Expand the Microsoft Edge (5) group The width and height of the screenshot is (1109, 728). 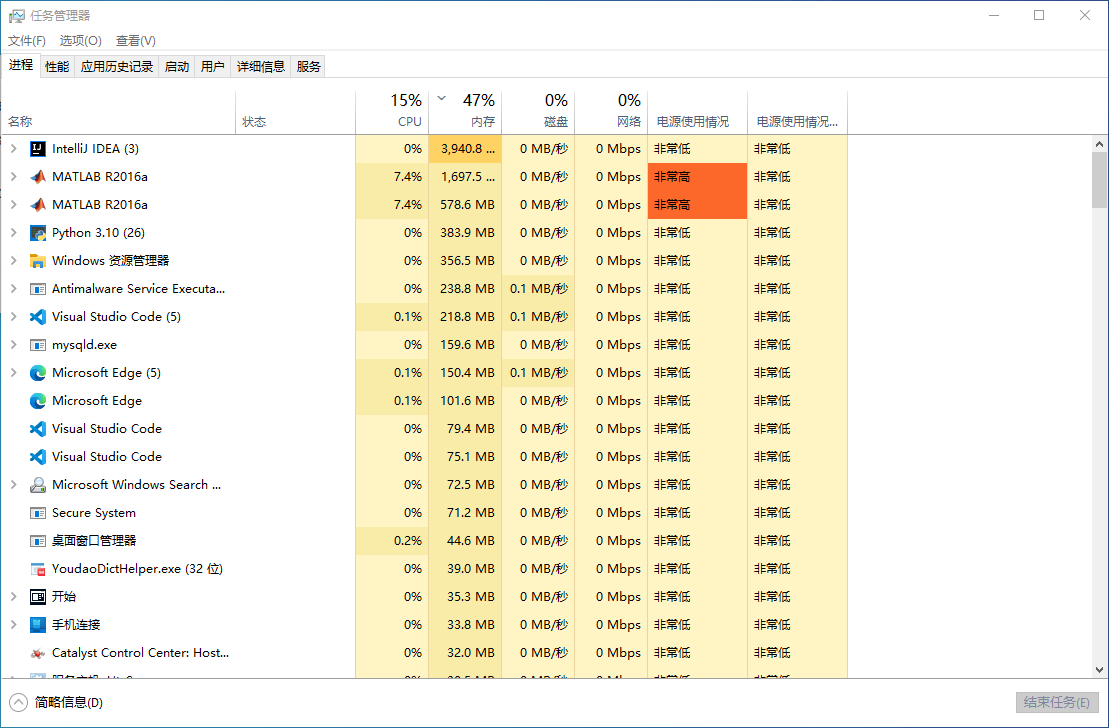[x=13, y=373]
